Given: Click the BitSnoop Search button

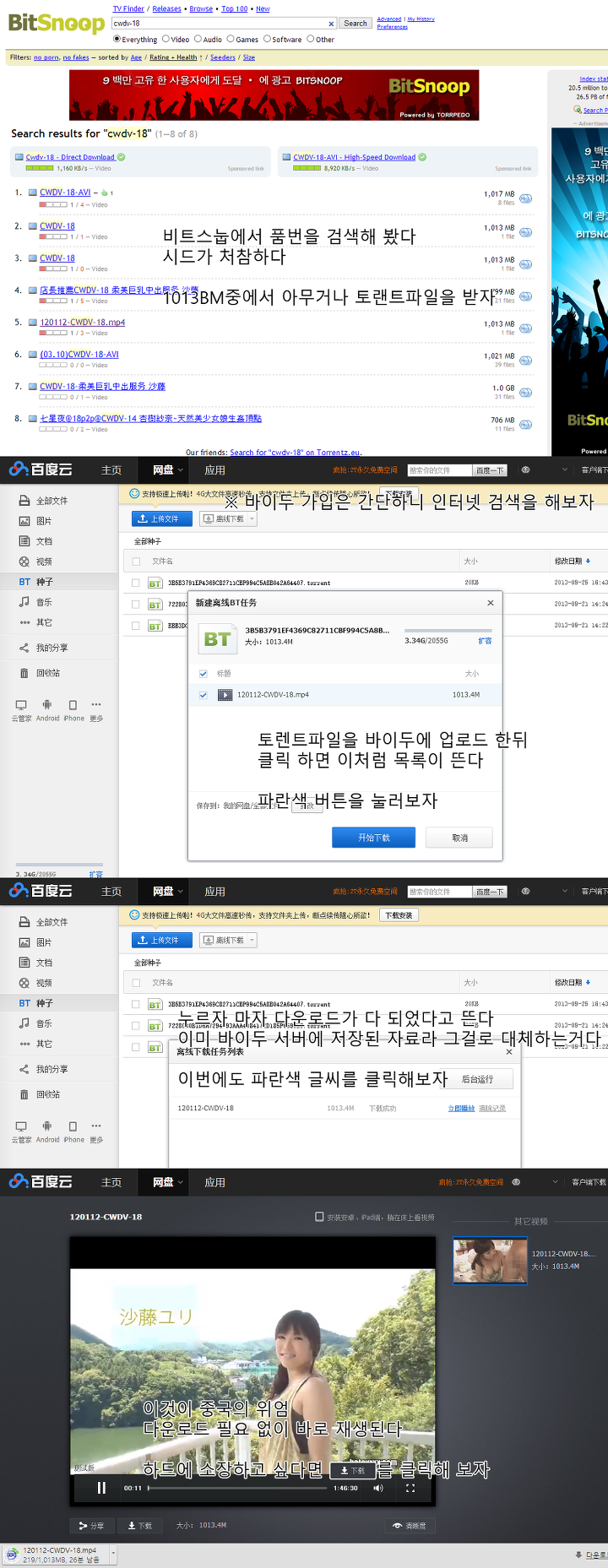Looking at the screenshot, I should click(x=356, y=23).
